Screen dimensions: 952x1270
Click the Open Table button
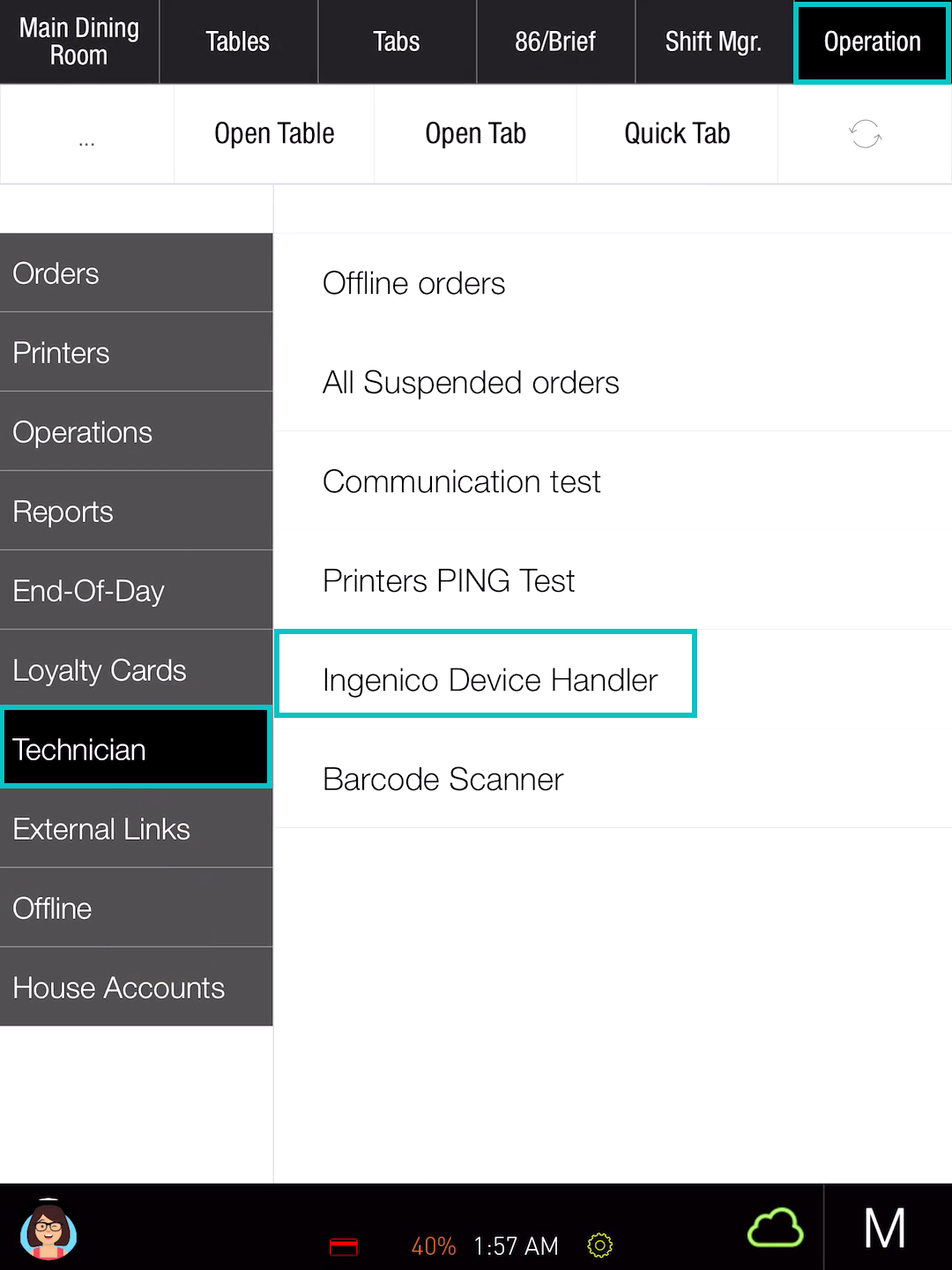tap(274, 134)
